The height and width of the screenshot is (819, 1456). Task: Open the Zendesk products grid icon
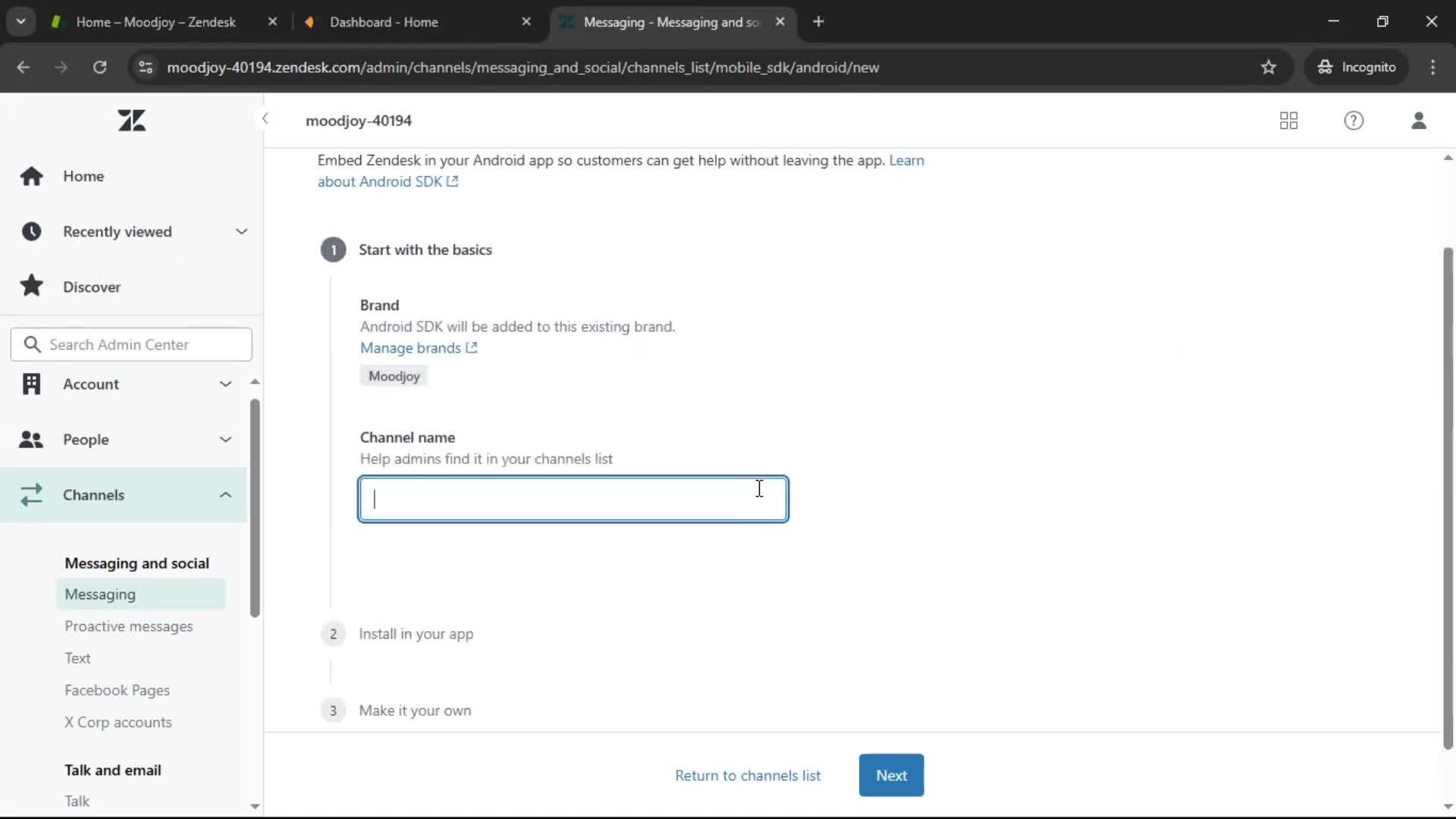coord(1288,121)
